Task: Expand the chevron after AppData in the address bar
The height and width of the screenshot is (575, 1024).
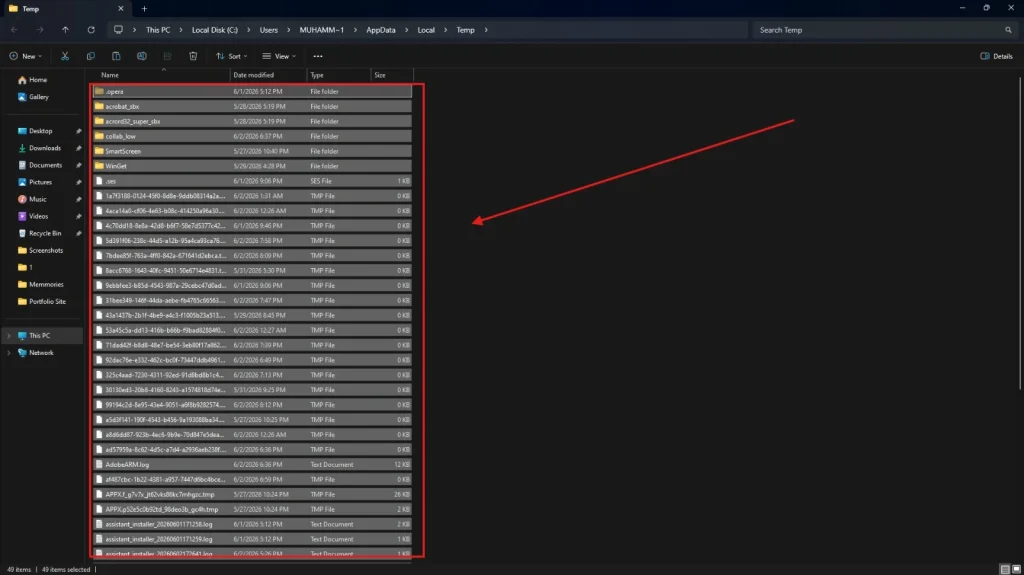Action: coord(406,30)
